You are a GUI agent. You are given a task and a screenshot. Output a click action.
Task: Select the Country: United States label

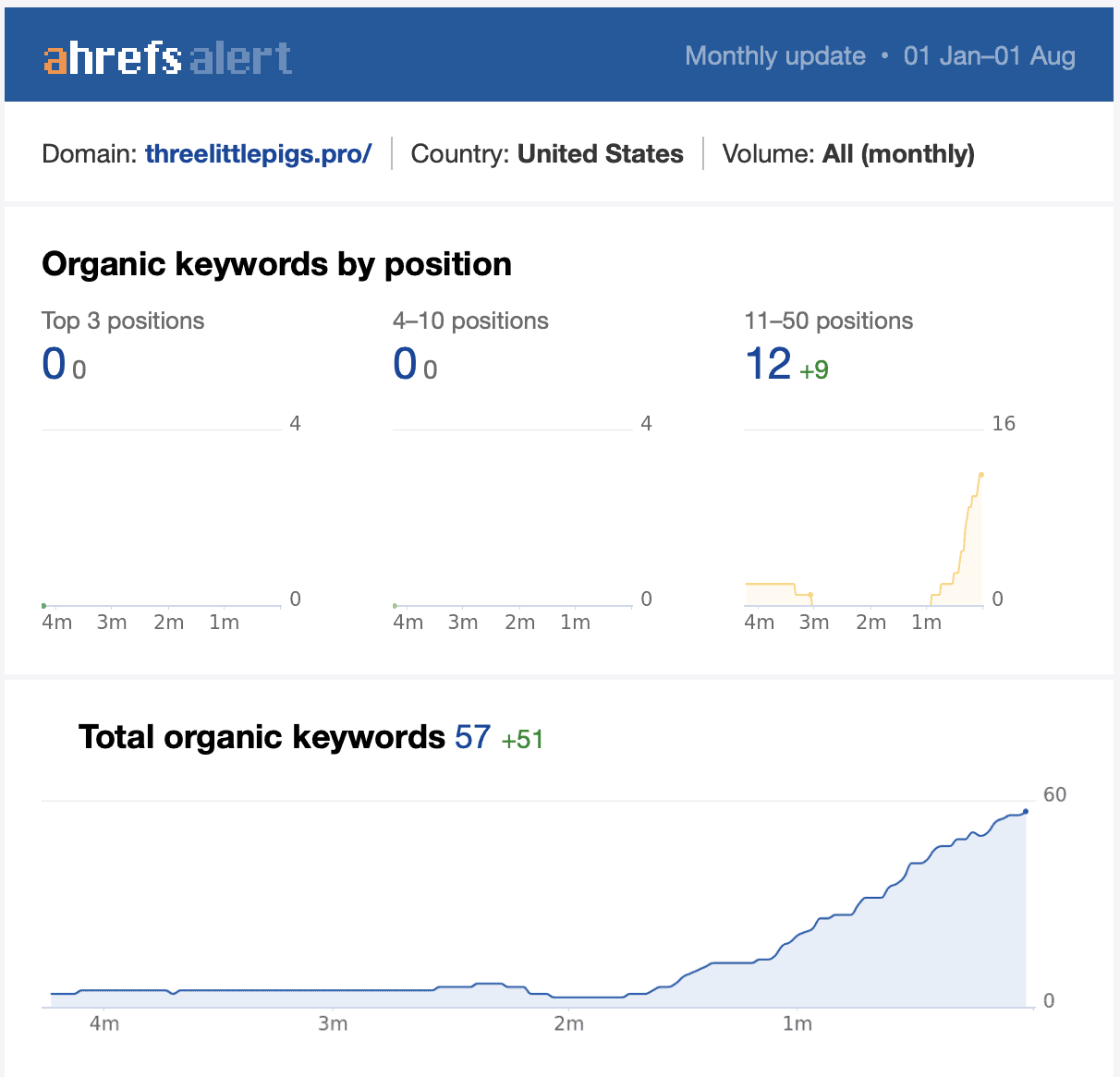(547, 153)
